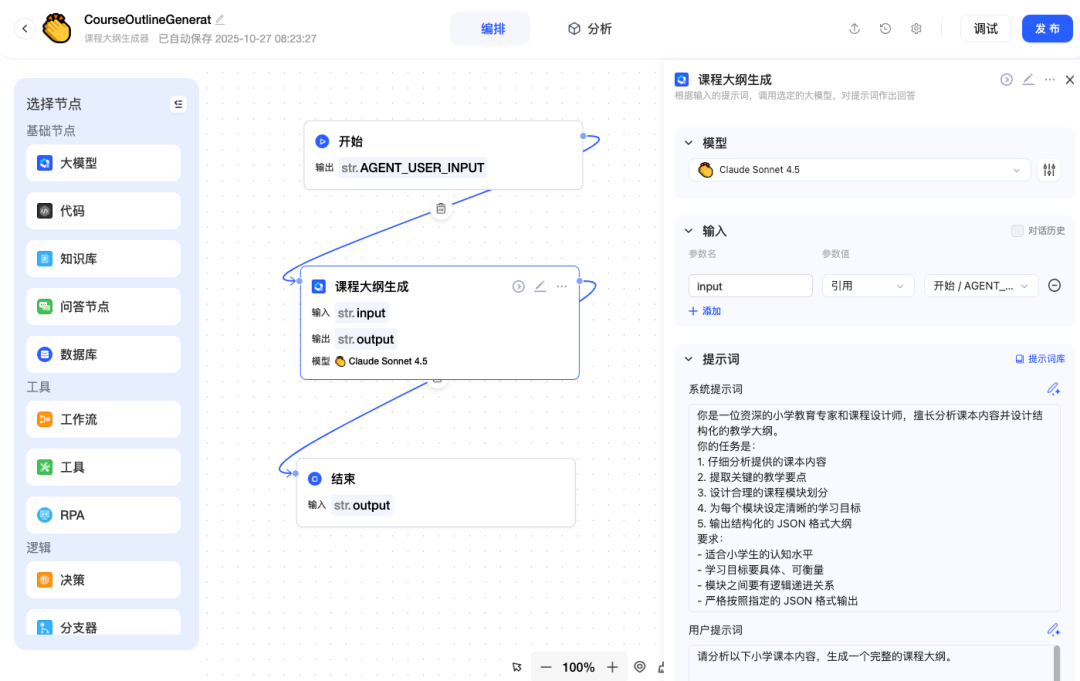Switch to the 编排 tab

tap(492, 29)
